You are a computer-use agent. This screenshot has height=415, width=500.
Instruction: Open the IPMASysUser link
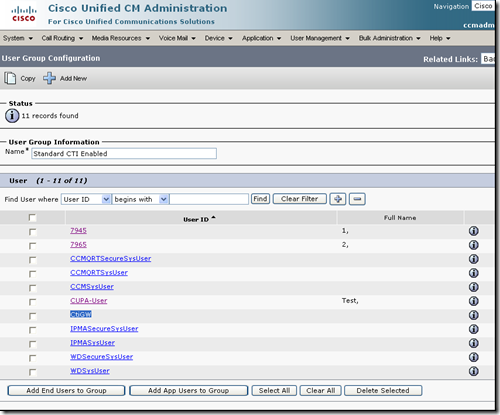93,343
